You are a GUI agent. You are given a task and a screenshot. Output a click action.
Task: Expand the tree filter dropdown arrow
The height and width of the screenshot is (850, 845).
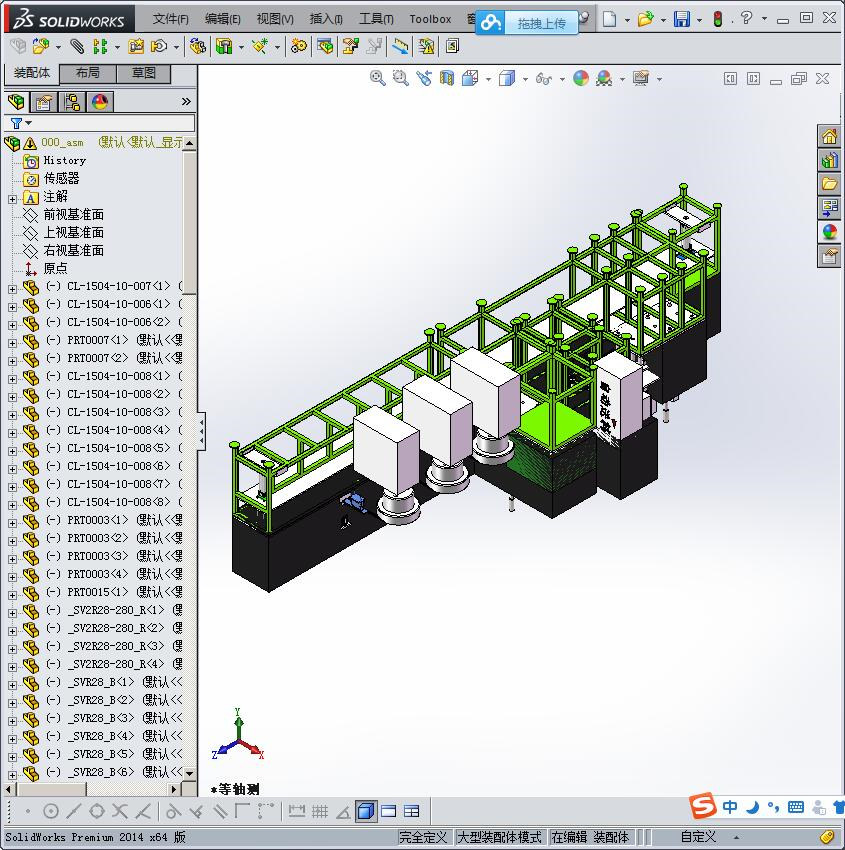(29, 123)
